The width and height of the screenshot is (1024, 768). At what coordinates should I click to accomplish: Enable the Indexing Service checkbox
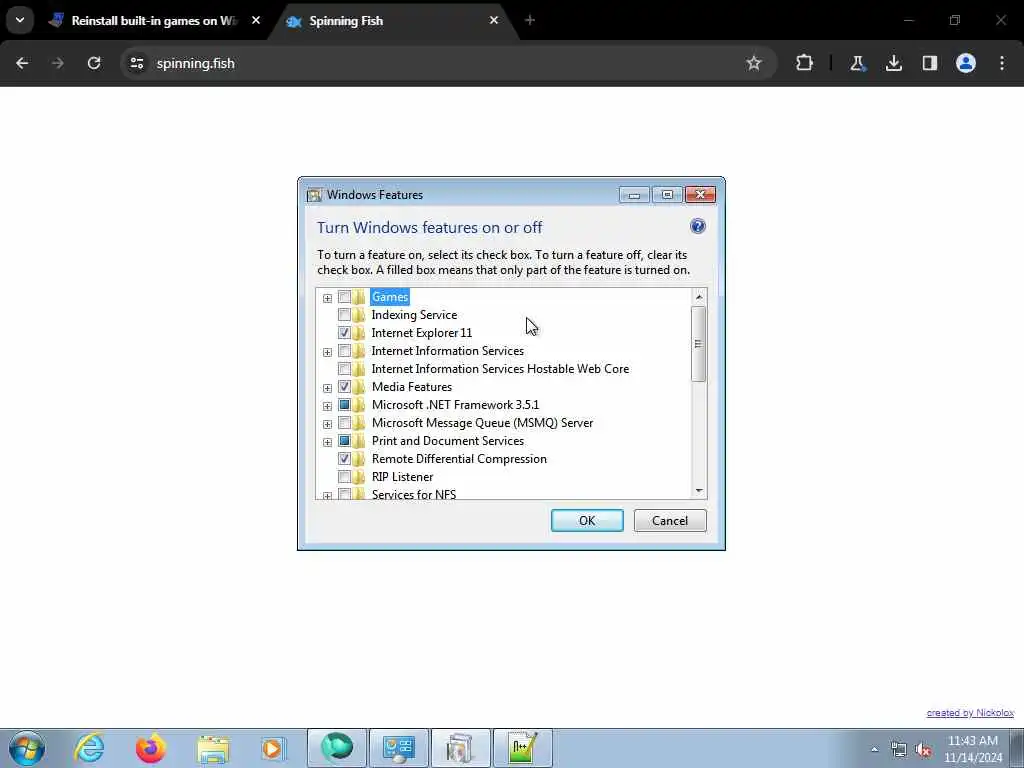tap(344, 315)
